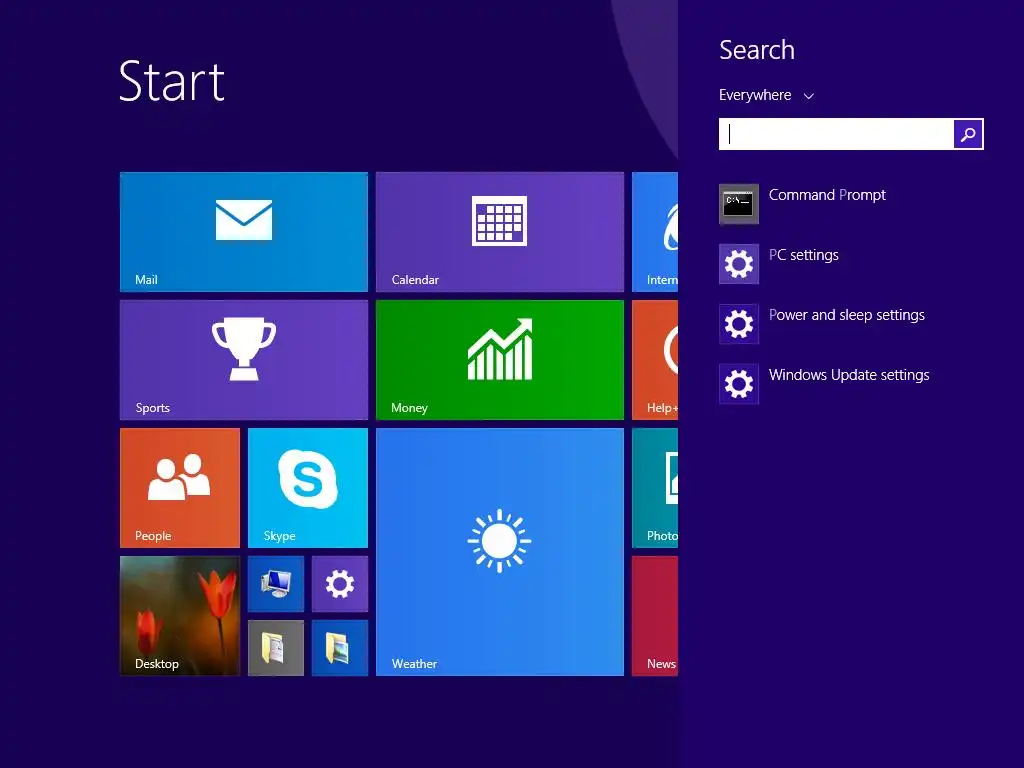The image size is (1024, 768).
Task: Open the Desktop tile with tulips
Action: pyautogui.click(x=180, y=616)
